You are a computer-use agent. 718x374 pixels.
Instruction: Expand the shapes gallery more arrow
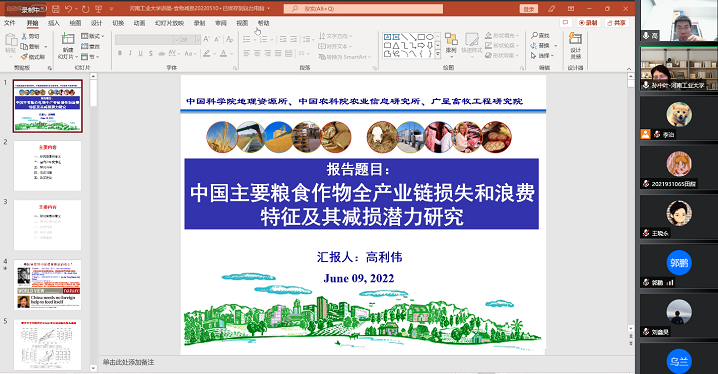pyautogui.click(x=438, y=54)
